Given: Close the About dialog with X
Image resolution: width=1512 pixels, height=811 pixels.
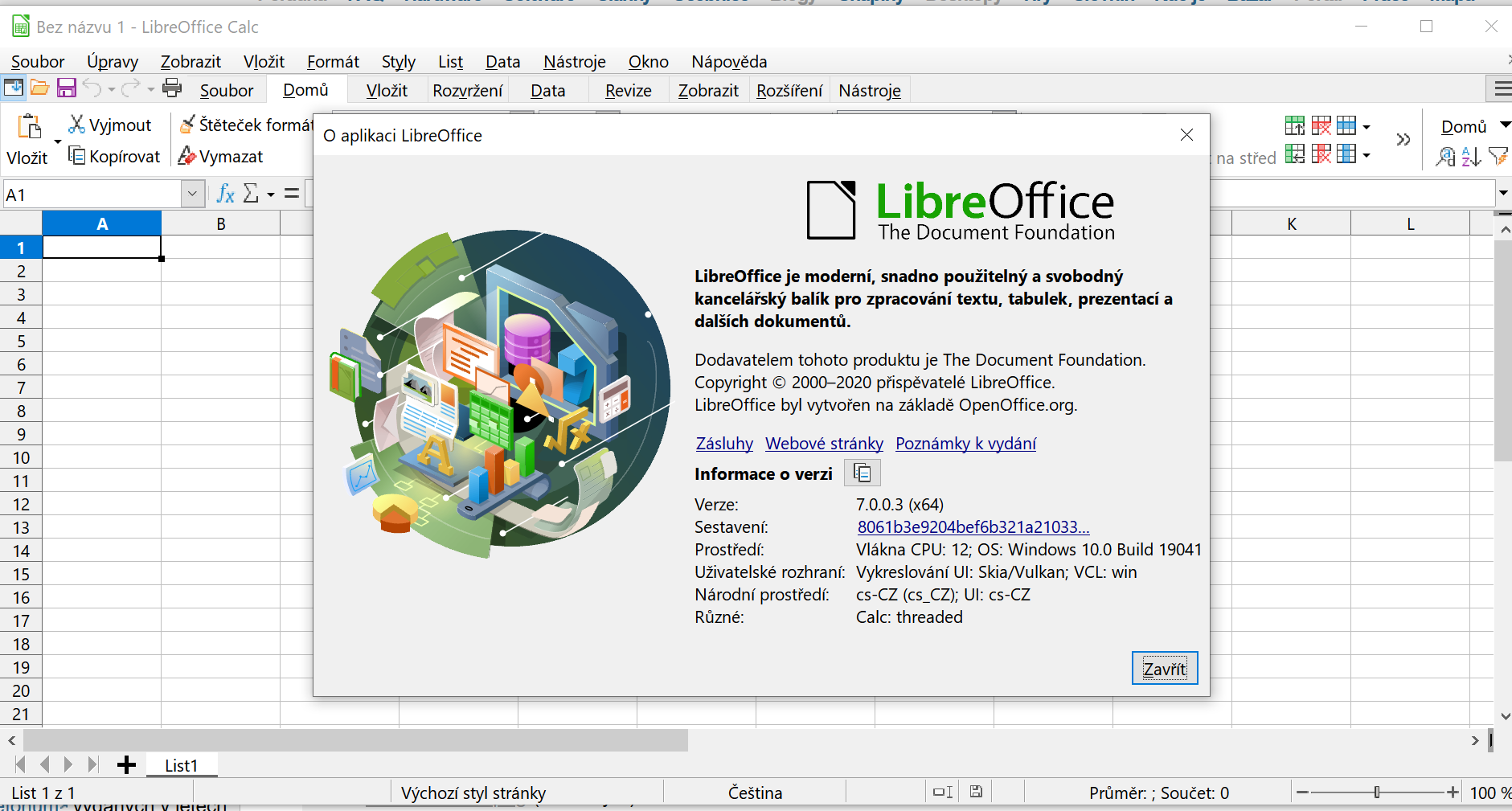Looking at the screenshot, I should click(x=1186, y=135).
